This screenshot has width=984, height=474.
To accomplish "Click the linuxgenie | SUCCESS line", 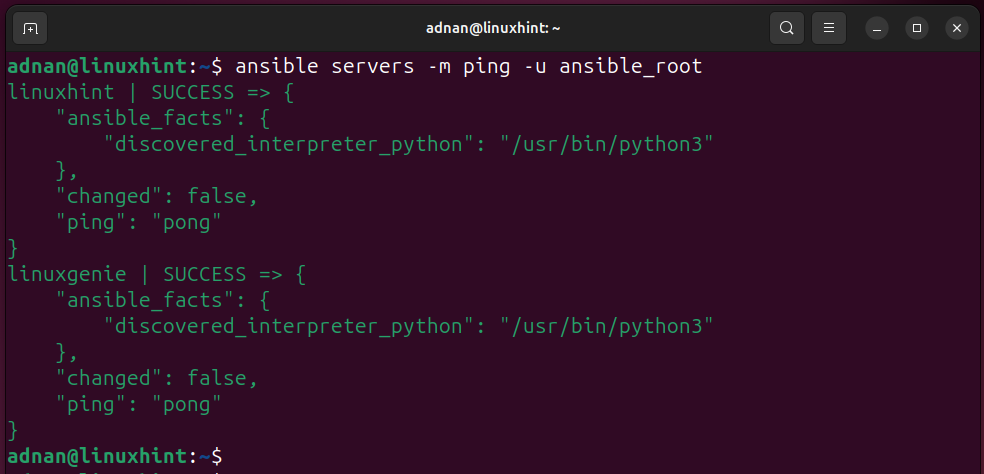I will tap(156, 274).
